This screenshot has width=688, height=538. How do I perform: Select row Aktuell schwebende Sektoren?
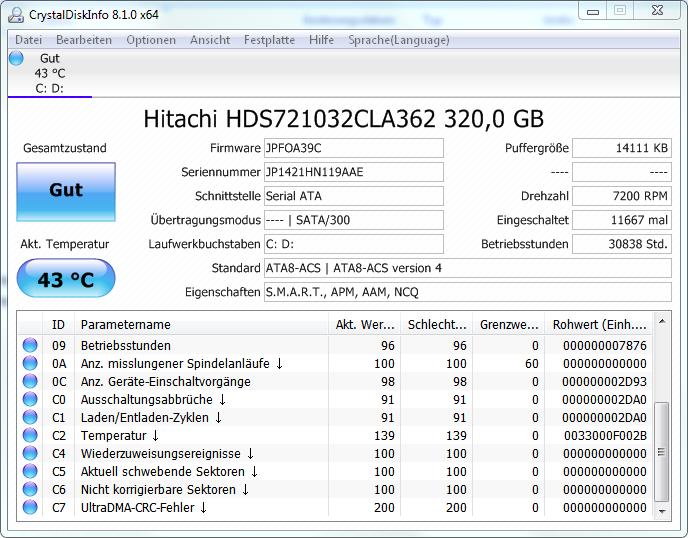coord(335,471)
